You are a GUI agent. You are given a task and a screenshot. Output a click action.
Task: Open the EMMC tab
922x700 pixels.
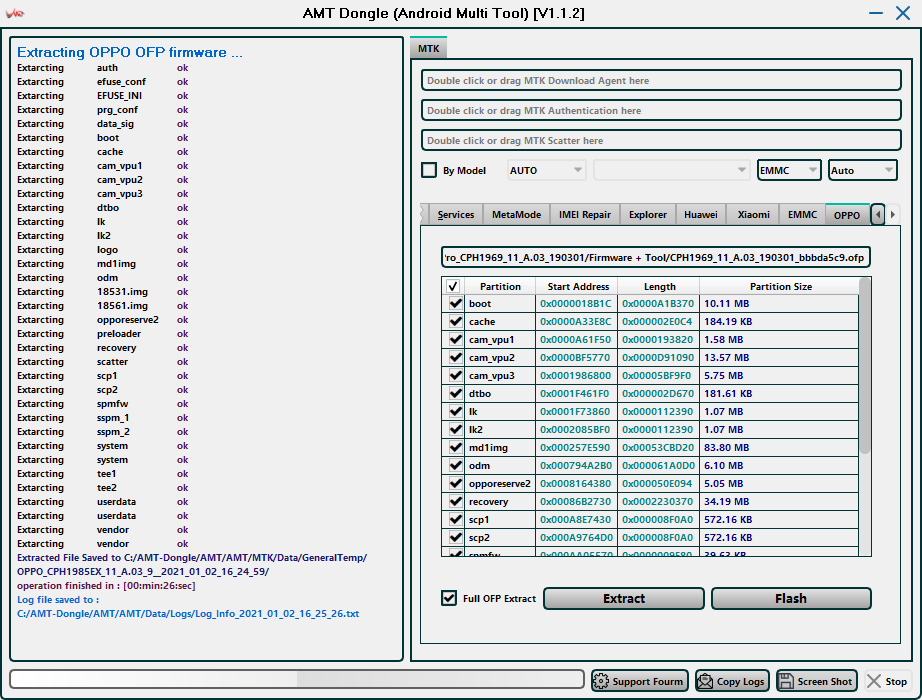[x=802, y=215]
